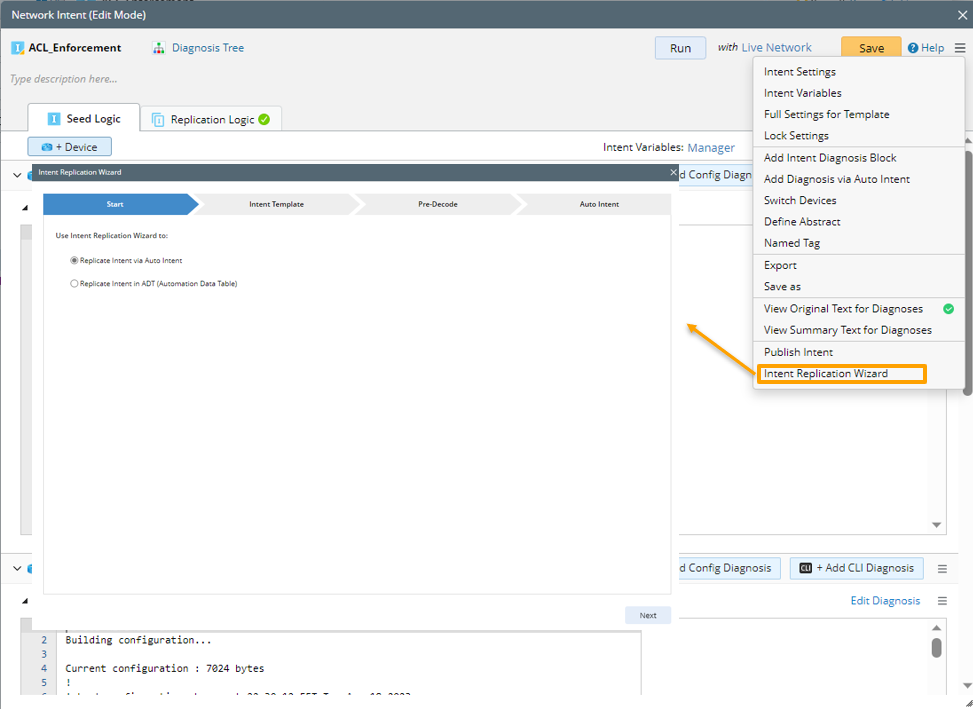Collapse the second device section chevron
Image resolution: width=973 pixels, height=709 pixels.
(x=17, y=568)
